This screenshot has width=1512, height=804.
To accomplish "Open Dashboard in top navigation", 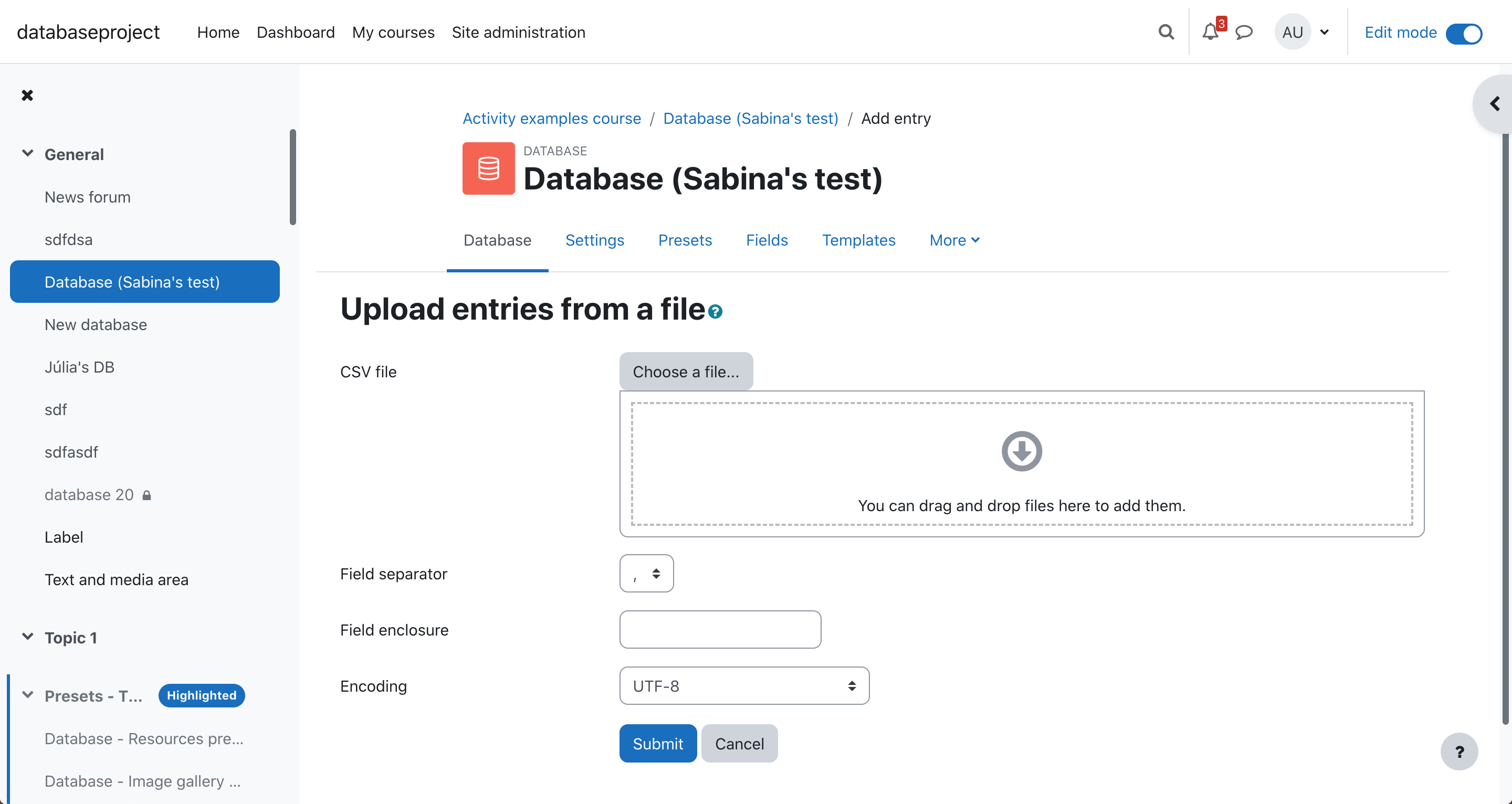I will [x=296, y=33].
